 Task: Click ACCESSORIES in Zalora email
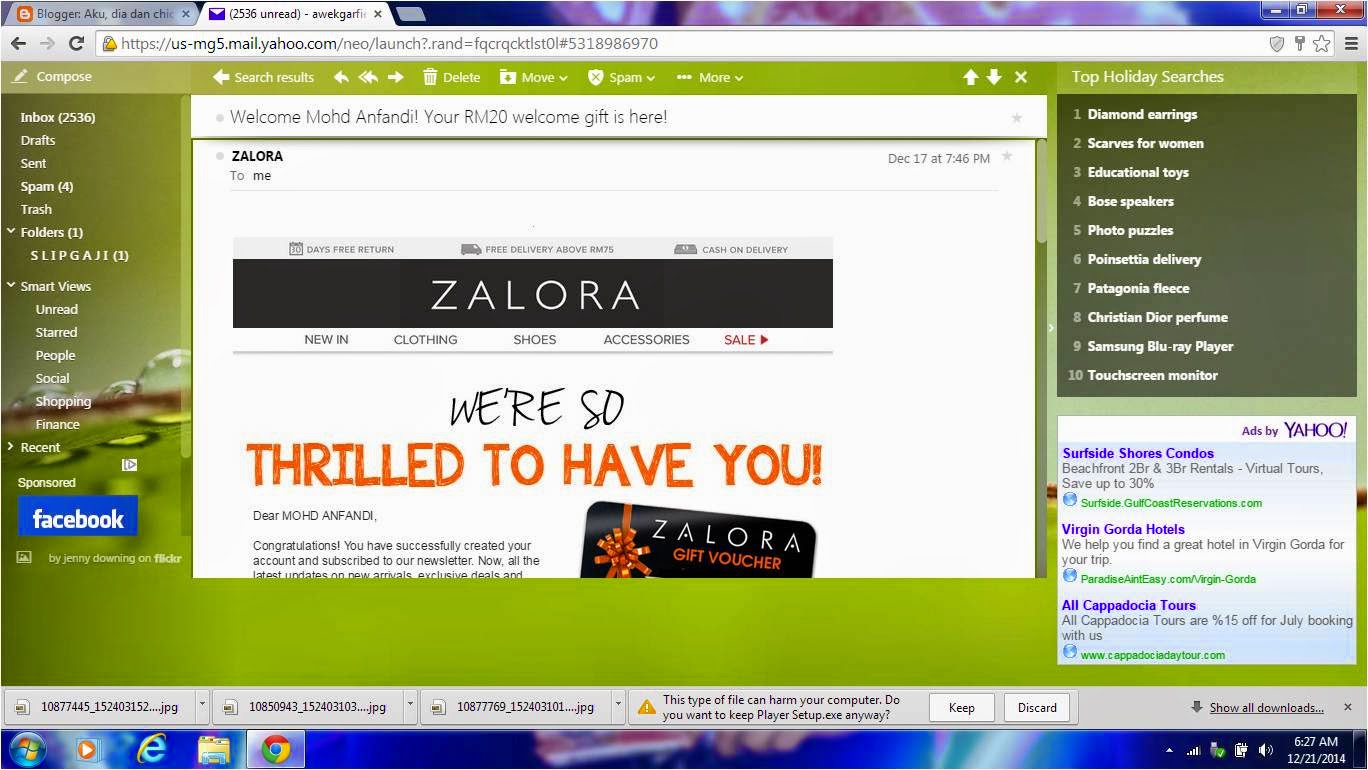646,340
